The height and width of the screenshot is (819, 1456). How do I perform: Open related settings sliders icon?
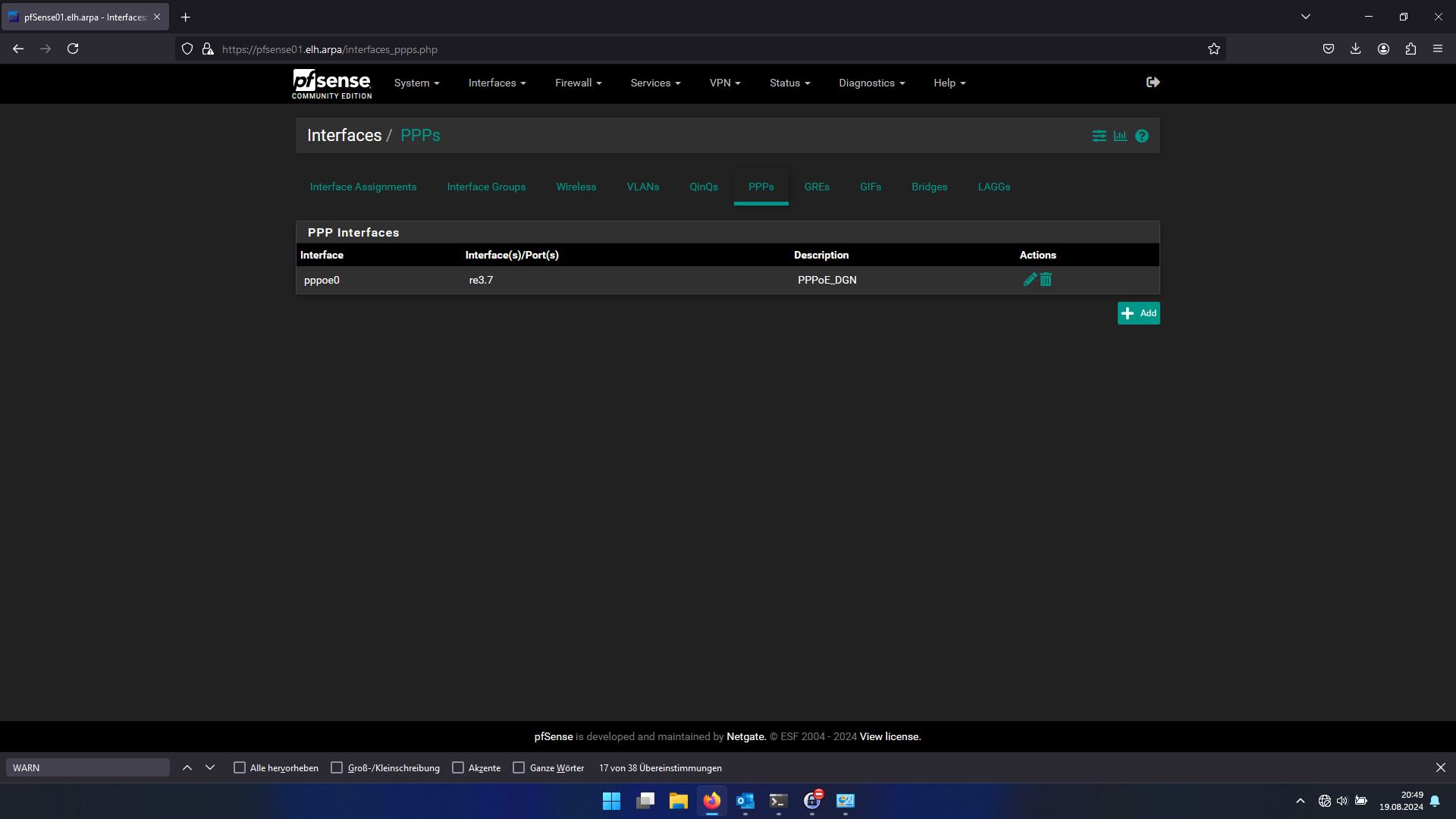1099,136
